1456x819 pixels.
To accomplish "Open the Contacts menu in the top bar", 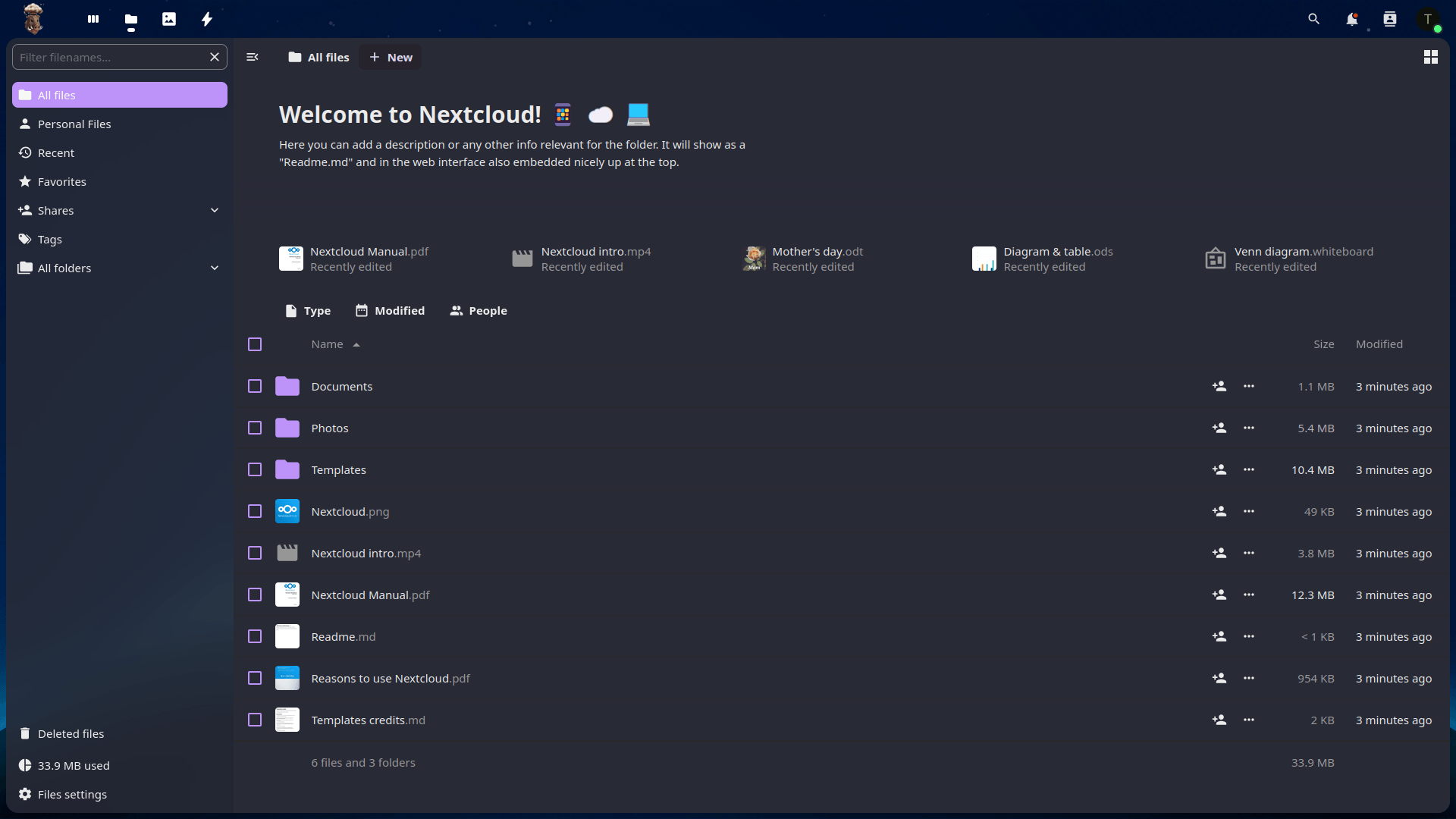I will tap(1390, 19).
